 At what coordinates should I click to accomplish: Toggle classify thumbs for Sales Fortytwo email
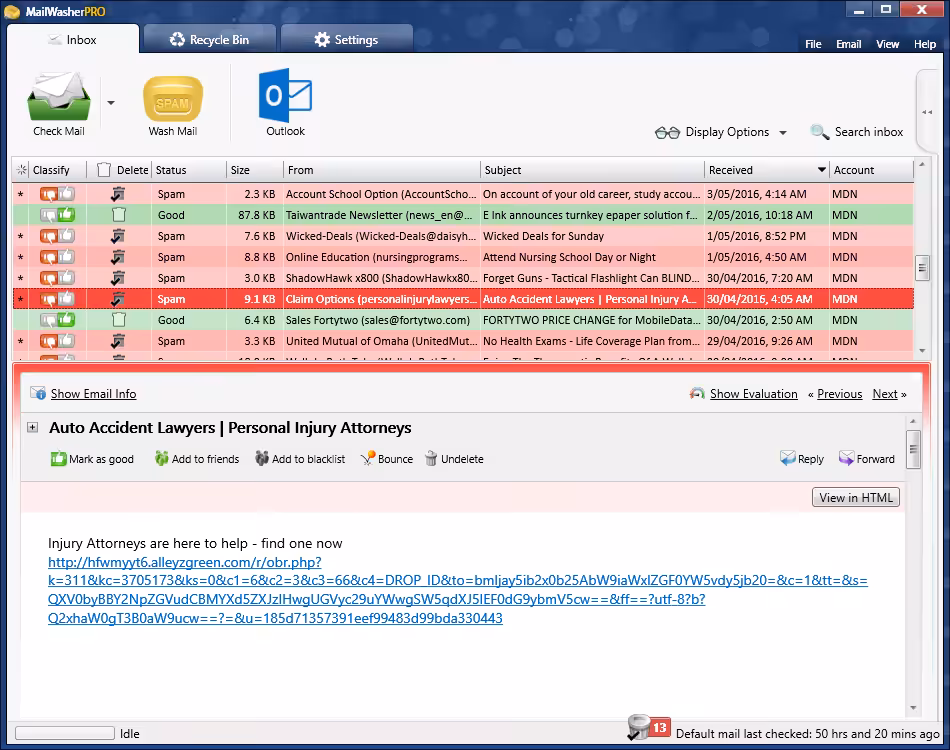(x=57, y=320)
